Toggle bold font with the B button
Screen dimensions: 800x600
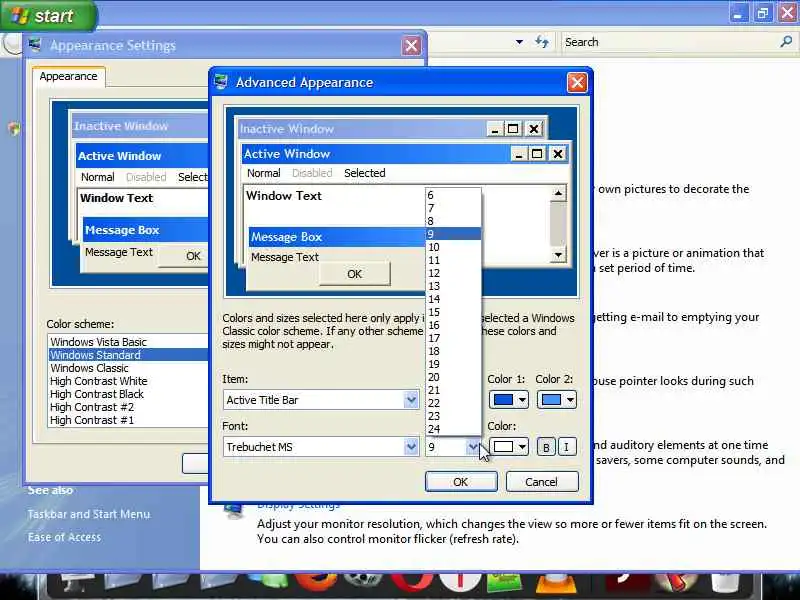click(546, 447)
